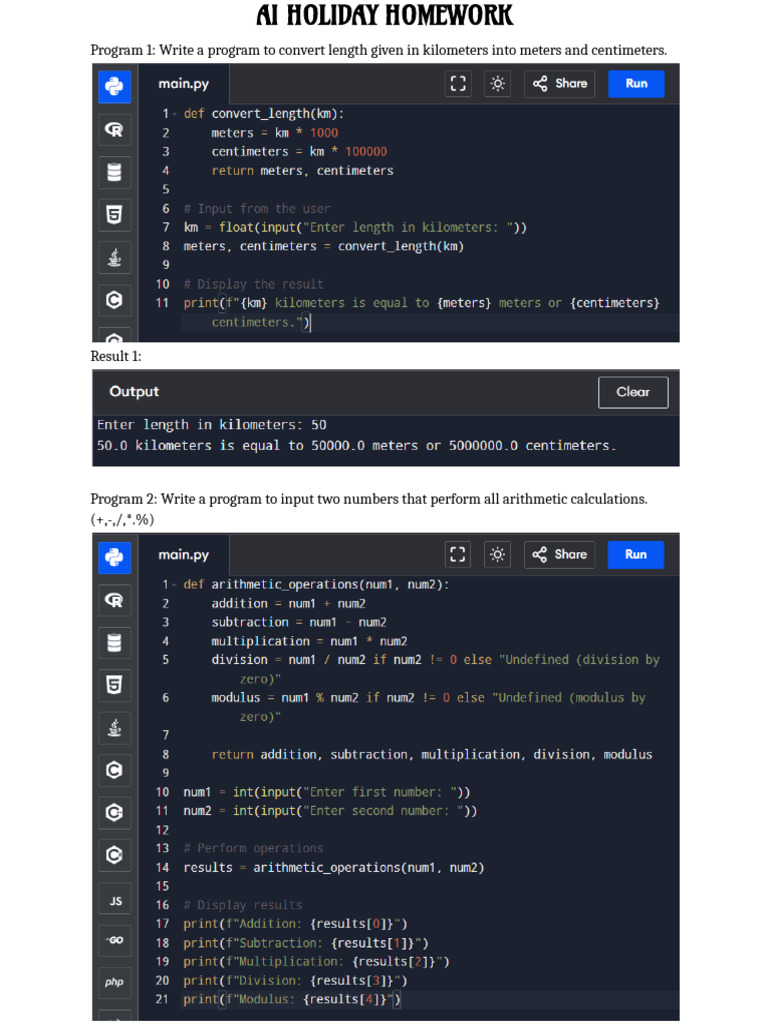Open the HTML5 icon in Program 1 sidebar
The width and height of the screenshot is (768, 1024).
(x=114, y=214)
